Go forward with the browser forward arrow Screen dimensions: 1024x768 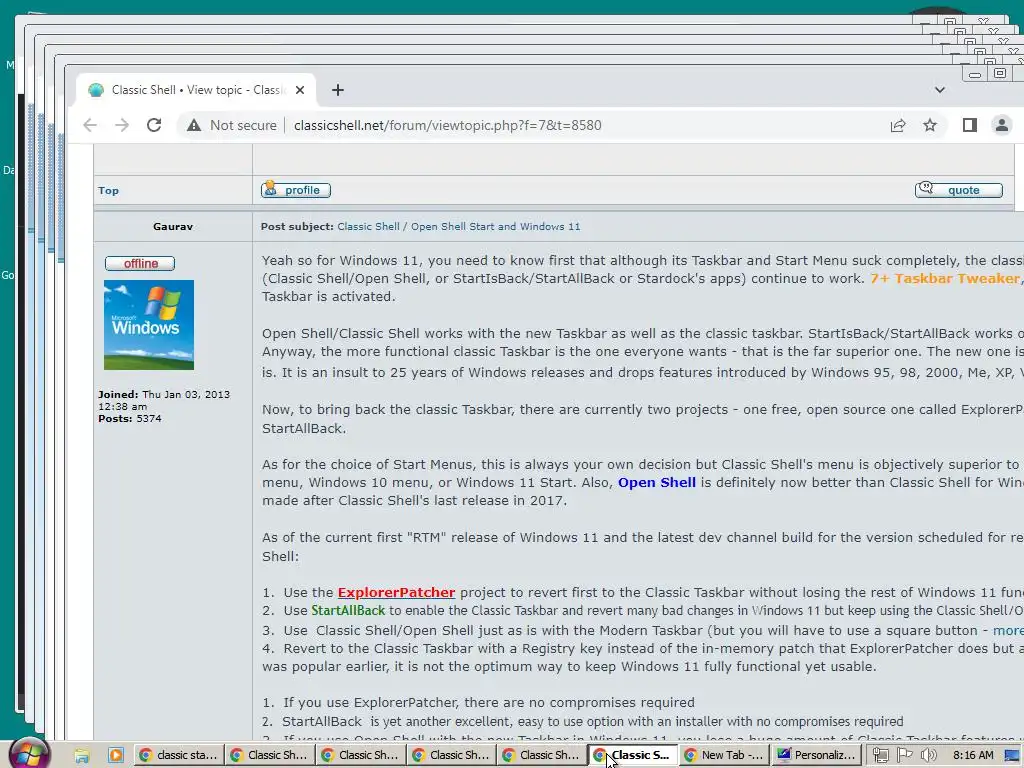(122, 125)
